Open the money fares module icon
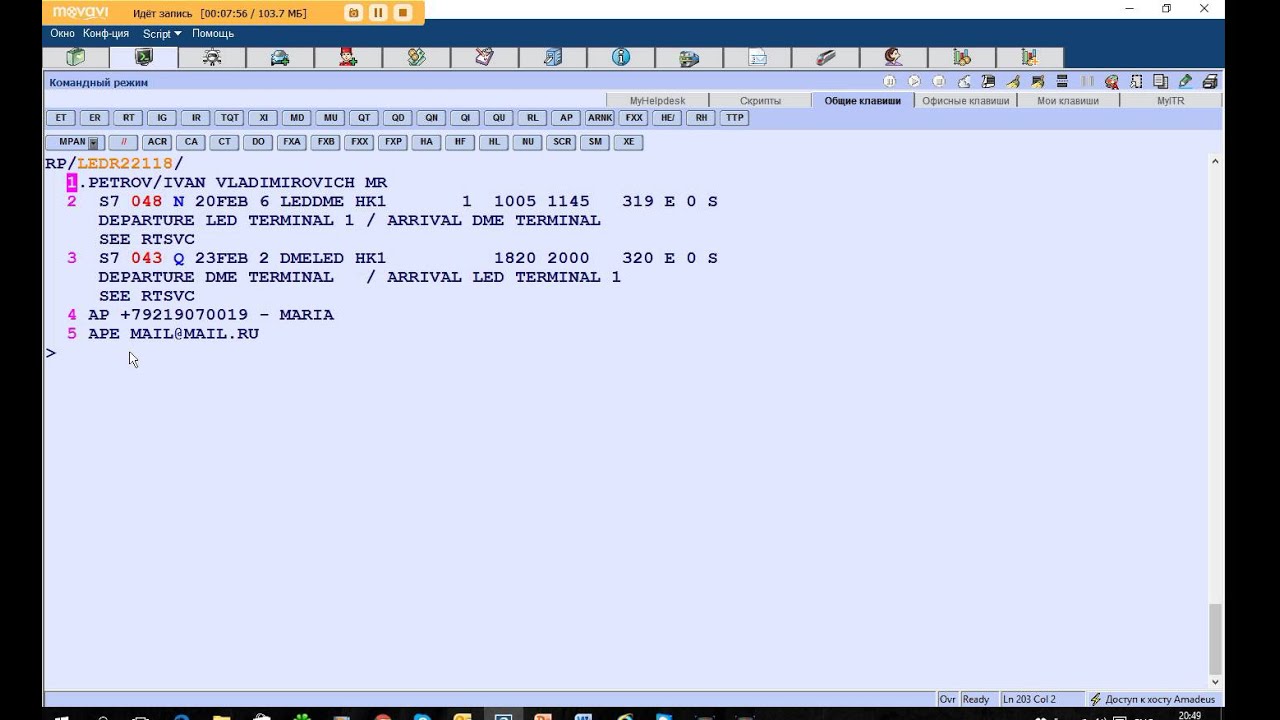The width and height of the screenshot is (1280, 720). [416, 57]
